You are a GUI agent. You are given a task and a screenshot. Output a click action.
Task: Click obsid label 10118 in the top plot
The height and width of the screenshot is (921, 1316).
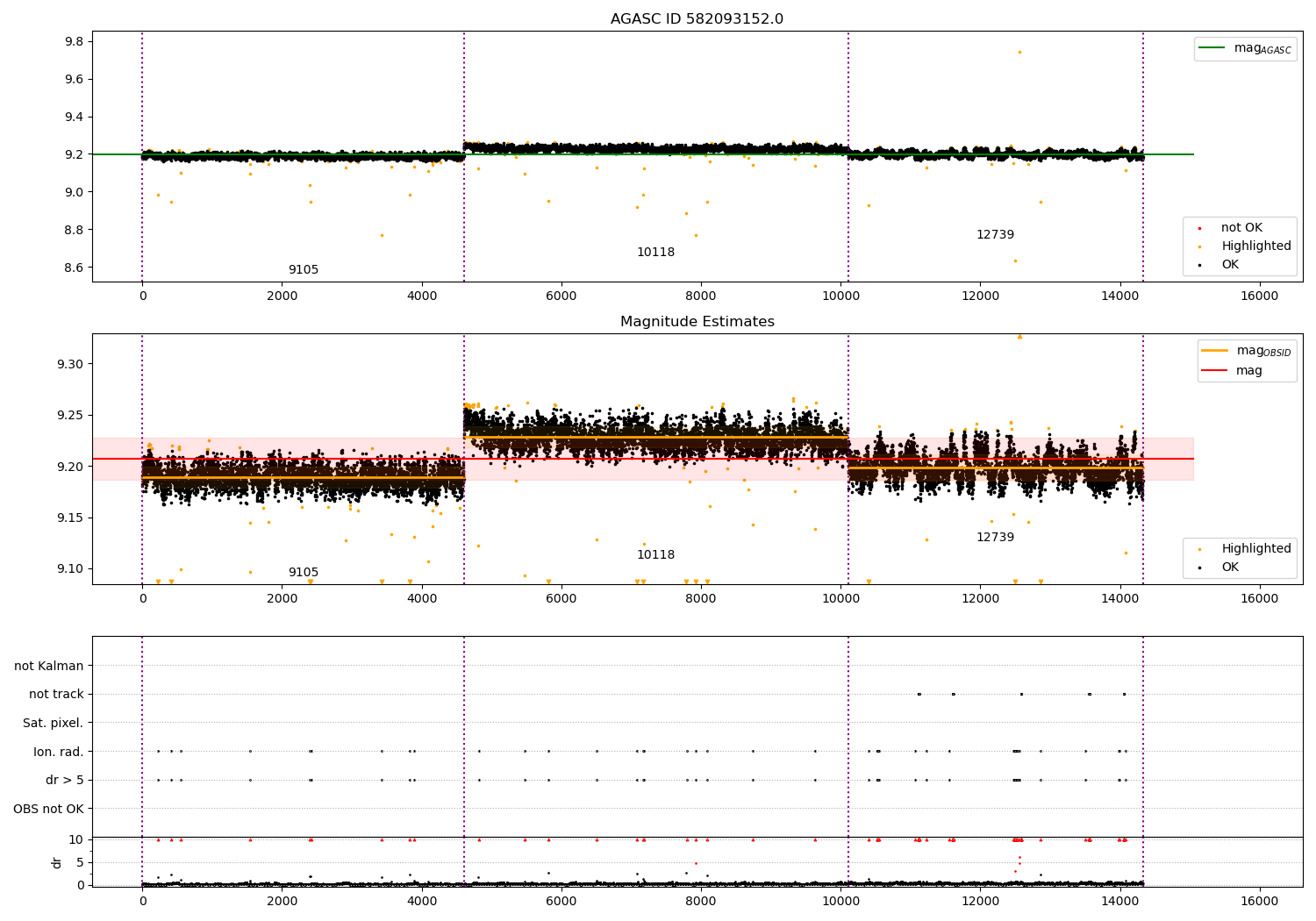[x=655, y=253]
